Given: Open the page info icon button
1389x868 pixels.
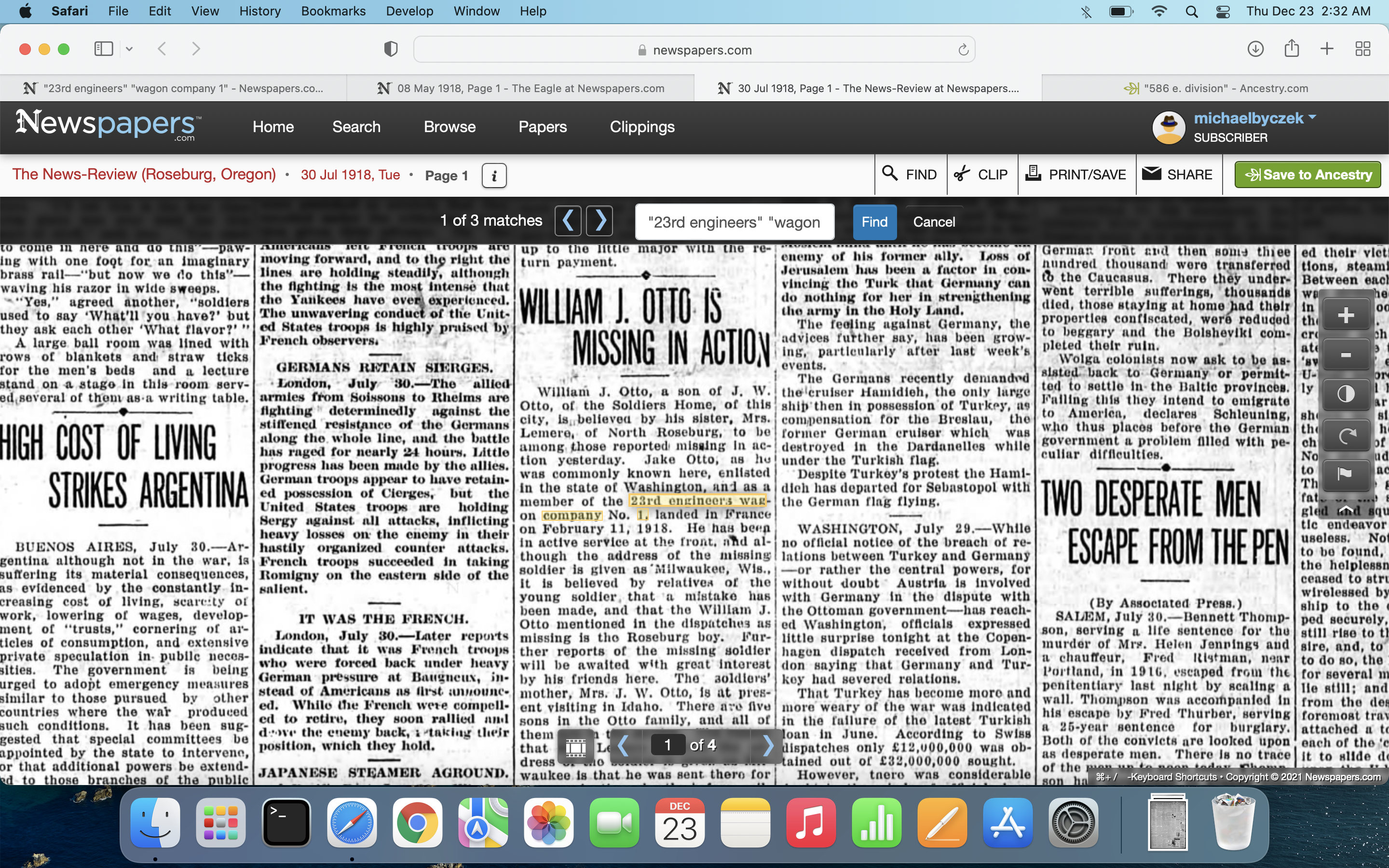Looking at the screenshot, I should 494,176.
